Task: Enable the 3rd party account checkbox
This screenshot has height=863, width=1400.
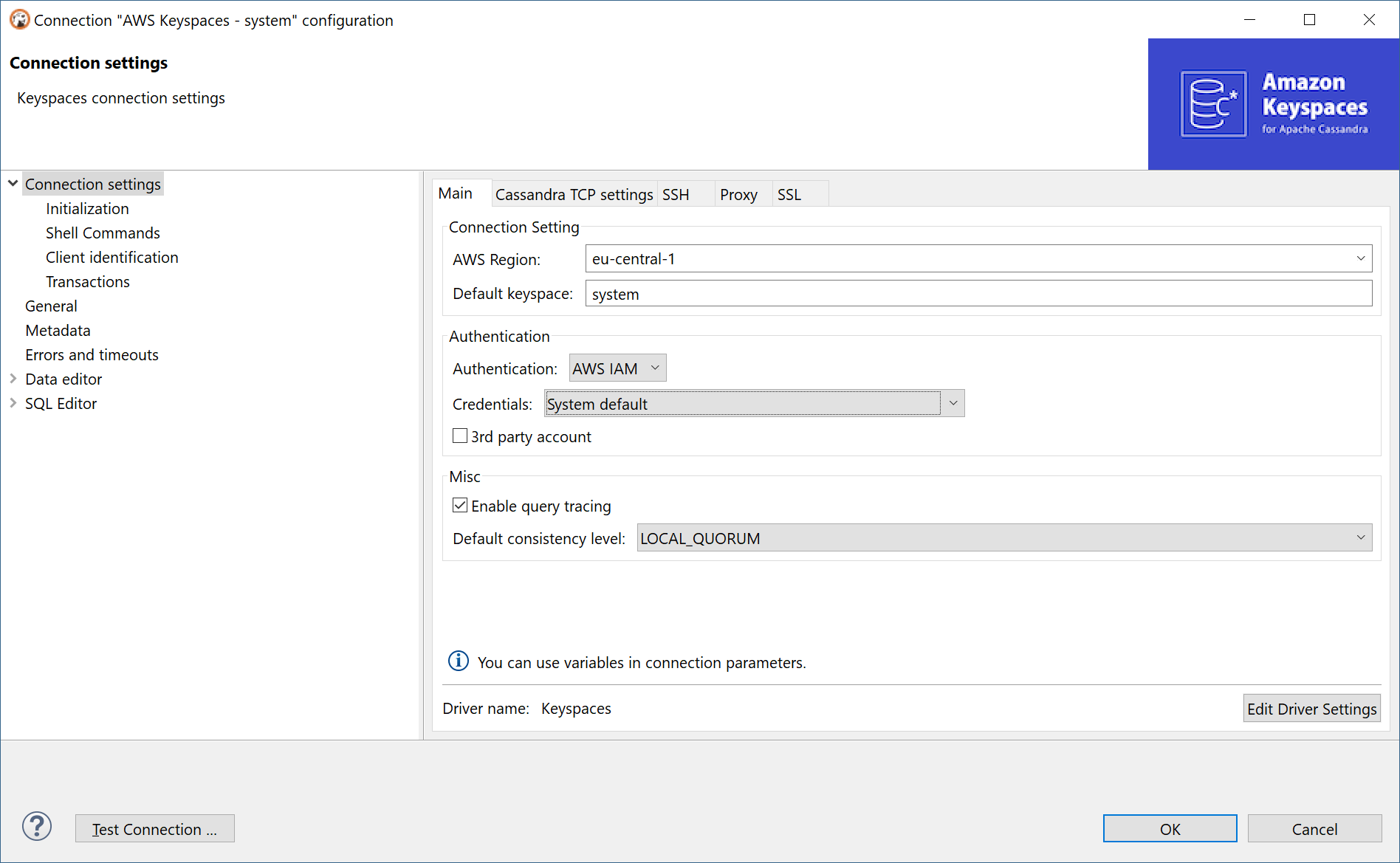Action: point(460,436)
